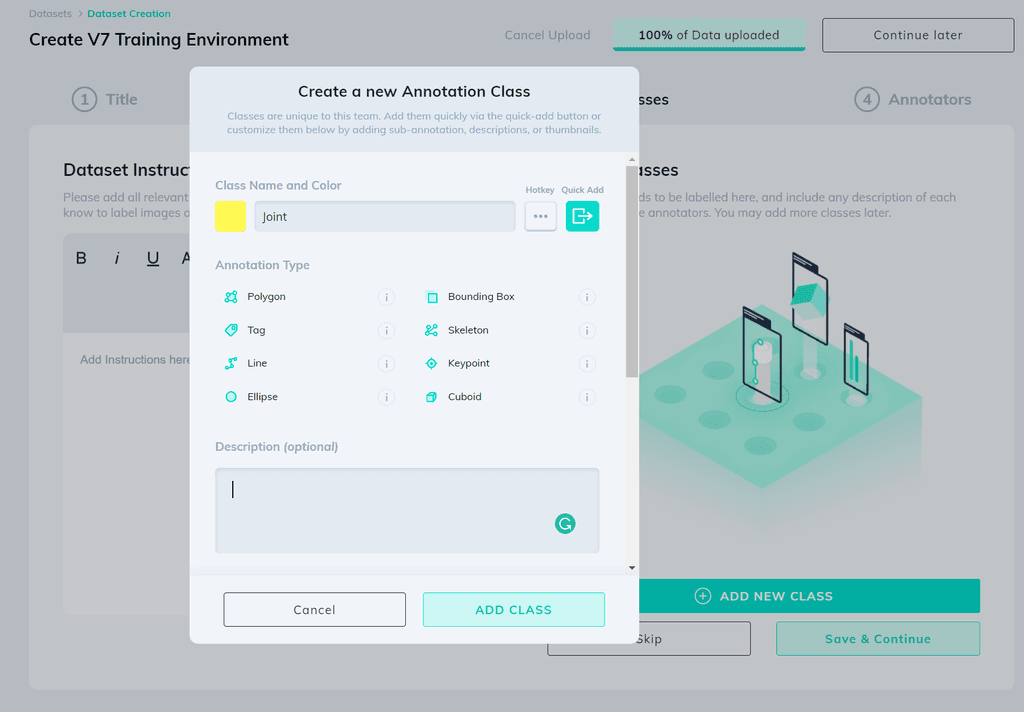1024x712 pixels.
Task: Toggle underline formatting in instructions editor
Action: coord(153,257)
